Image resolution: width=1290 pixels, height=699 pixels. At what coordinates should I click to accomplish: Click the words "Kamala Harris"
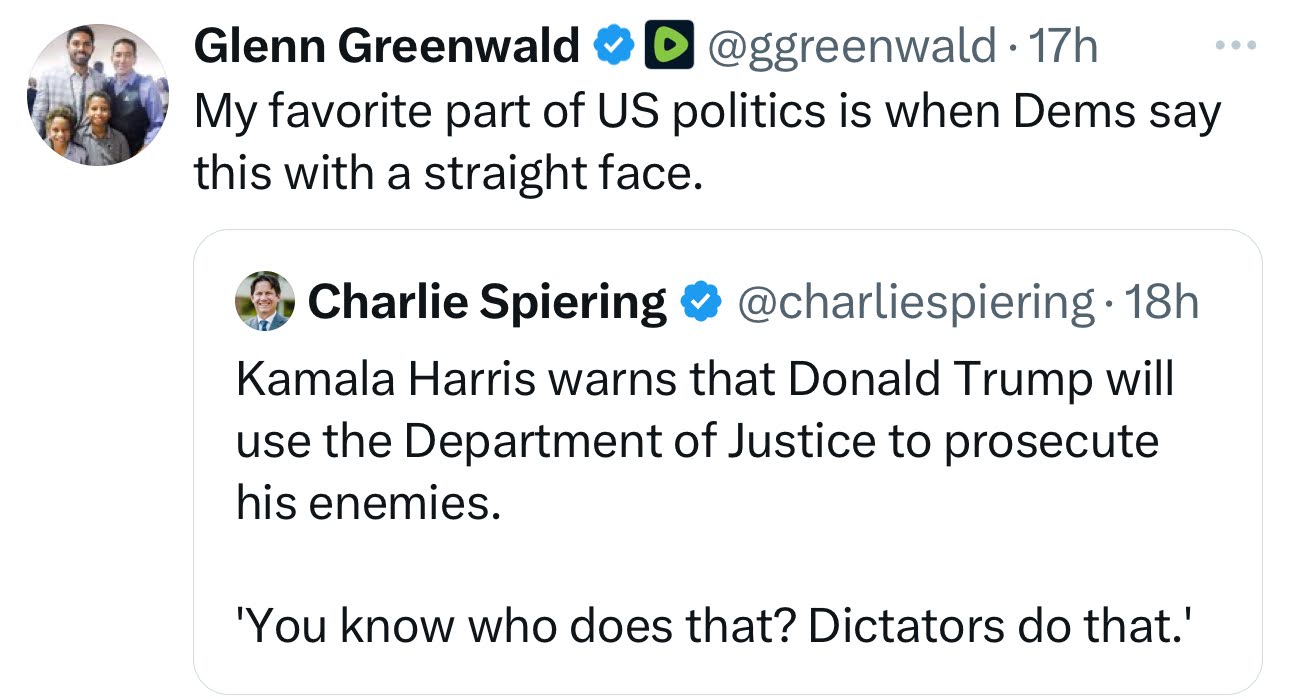tap(378, 381)
